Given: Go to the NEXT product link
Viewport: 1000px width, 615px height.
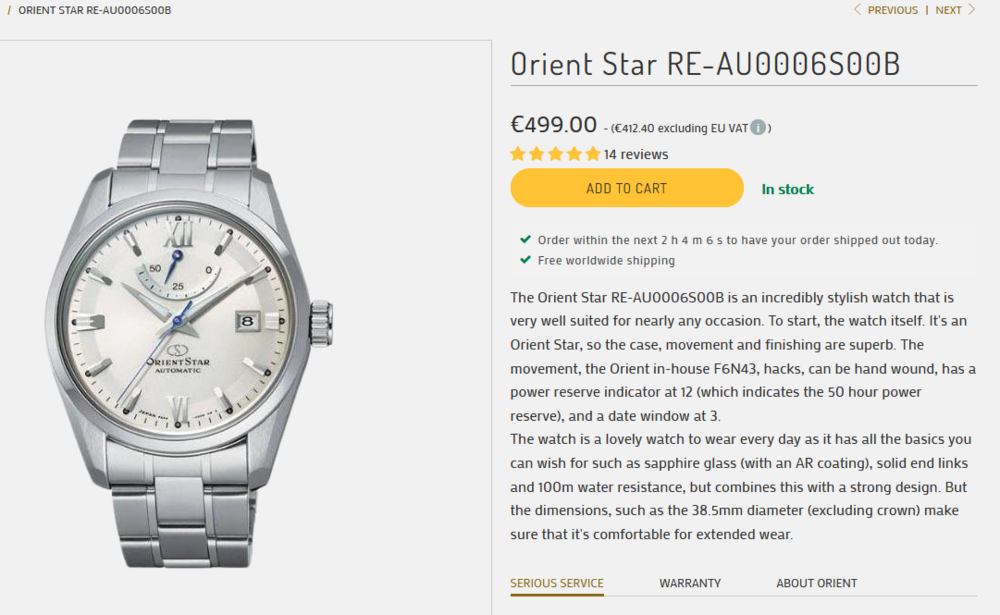Looking at the screenshot, I should [x=948, y=10].
